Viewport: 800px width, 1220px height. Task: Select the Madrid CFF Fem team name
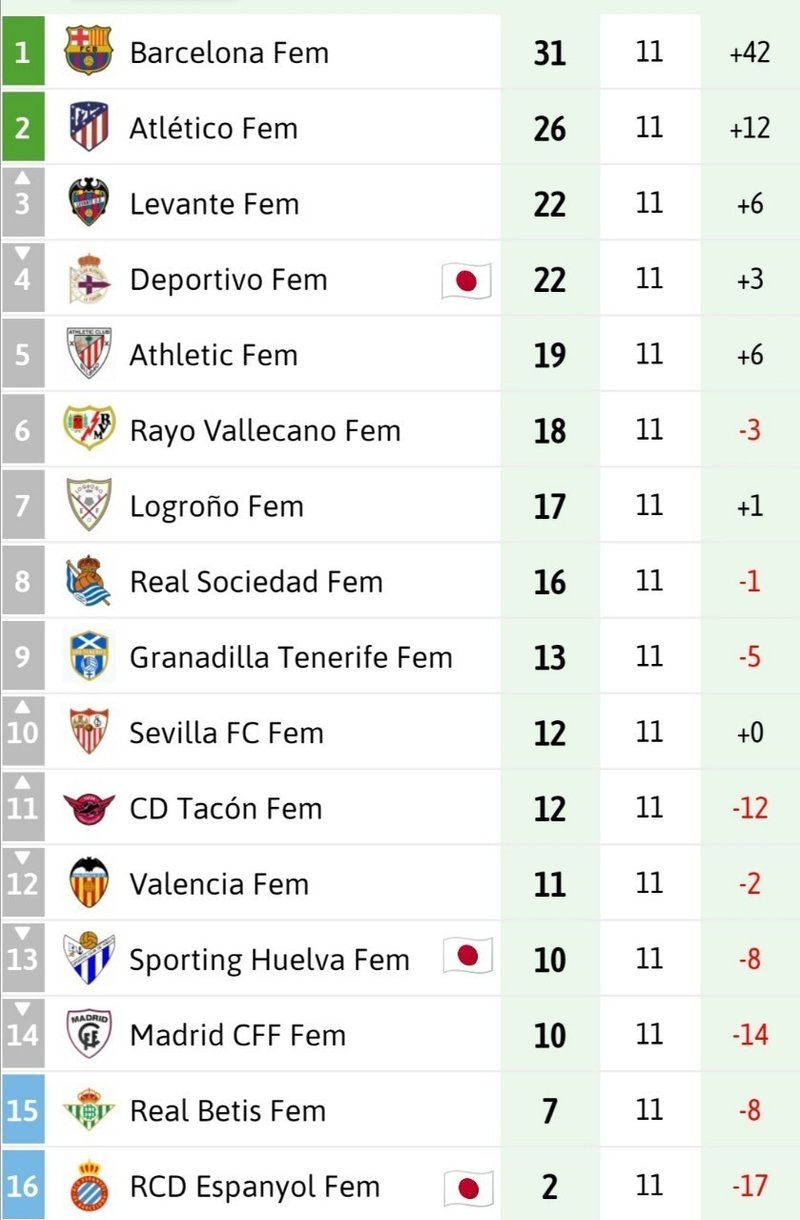pos(238,1035)
